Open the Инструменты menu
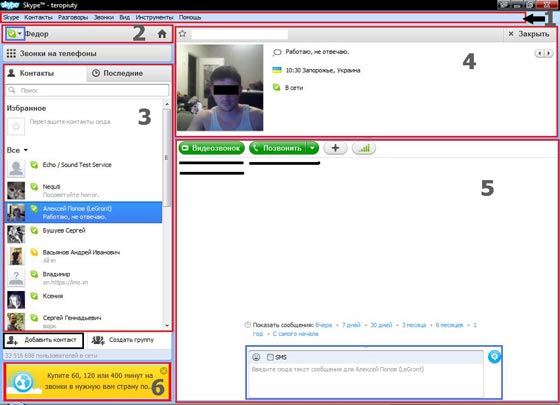 (154, 17)
